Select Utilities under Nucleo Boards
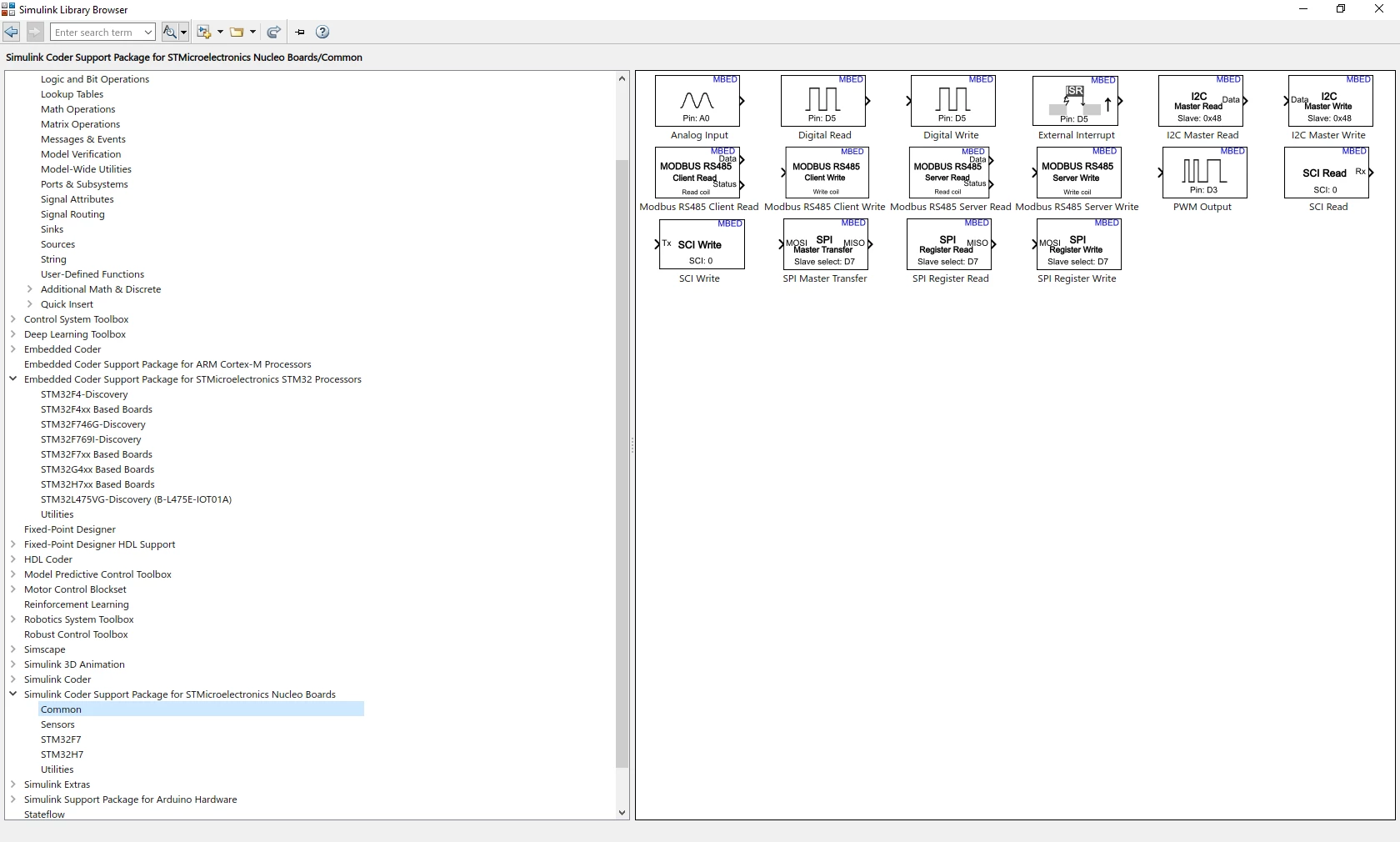This screenshot has height=842, width=1400. tap(57, 769)
